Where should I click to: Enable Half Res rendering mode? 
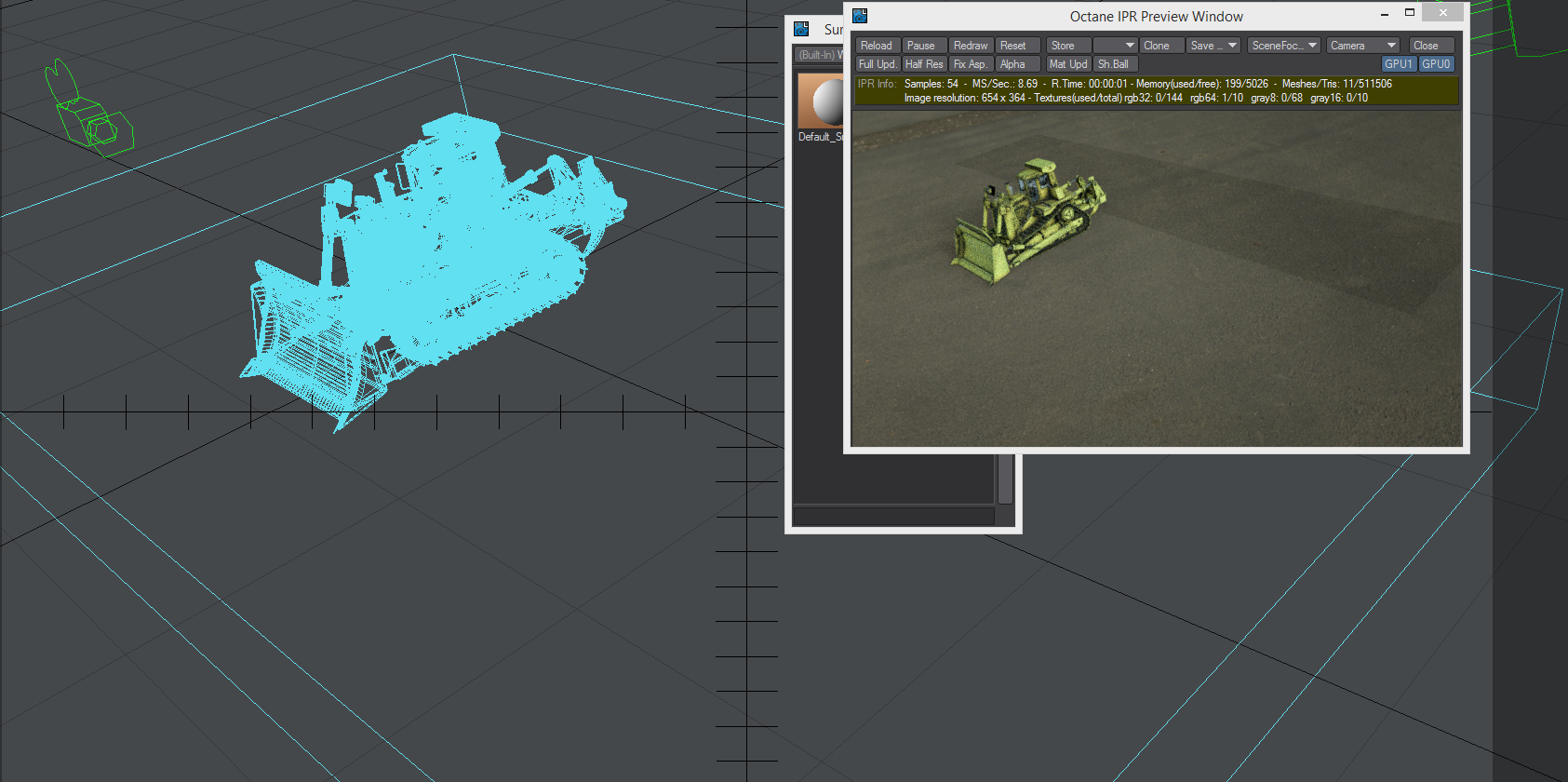pyautogui.click(x=924, y=64)
